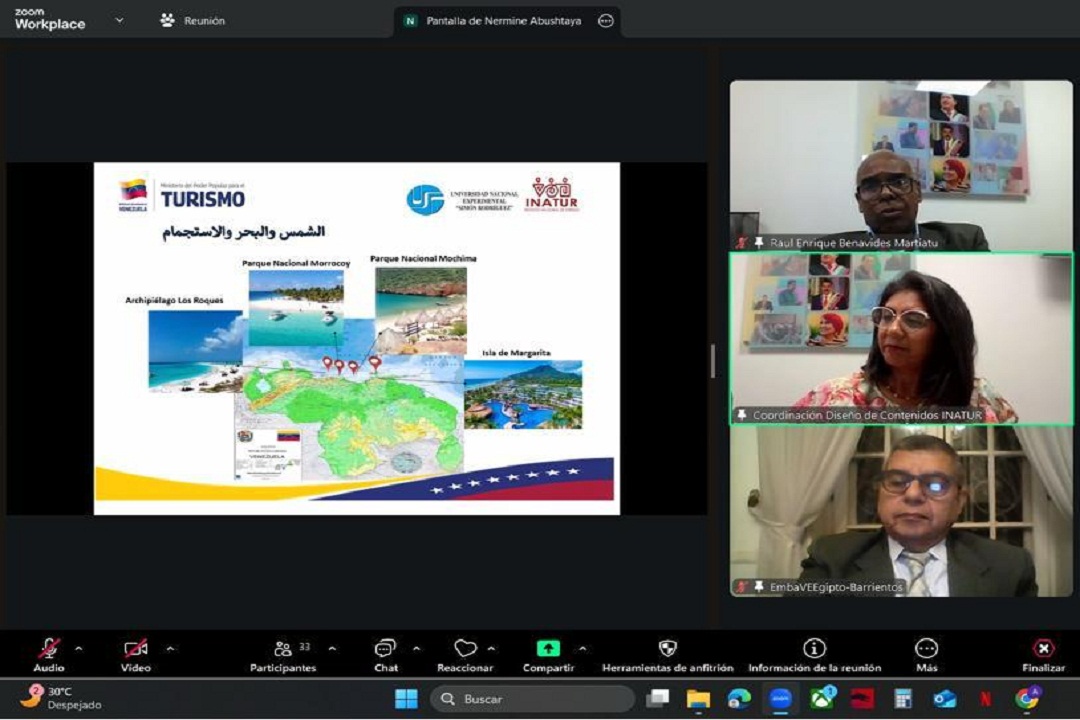1080x720 pixels.
Task: Open the Más options menu
Action: (926, 649)
